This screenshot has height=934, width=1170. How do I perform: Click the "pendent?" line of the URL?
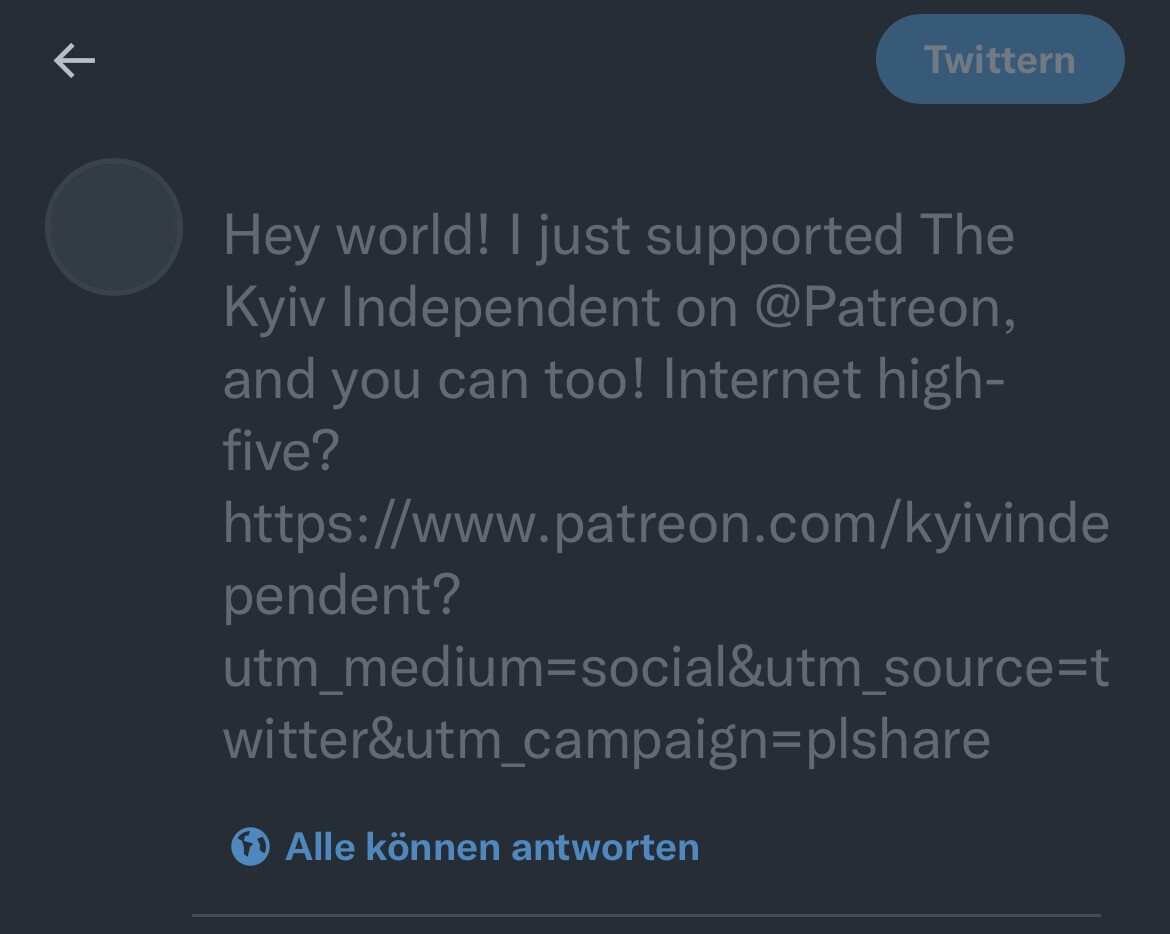[341, 597]
